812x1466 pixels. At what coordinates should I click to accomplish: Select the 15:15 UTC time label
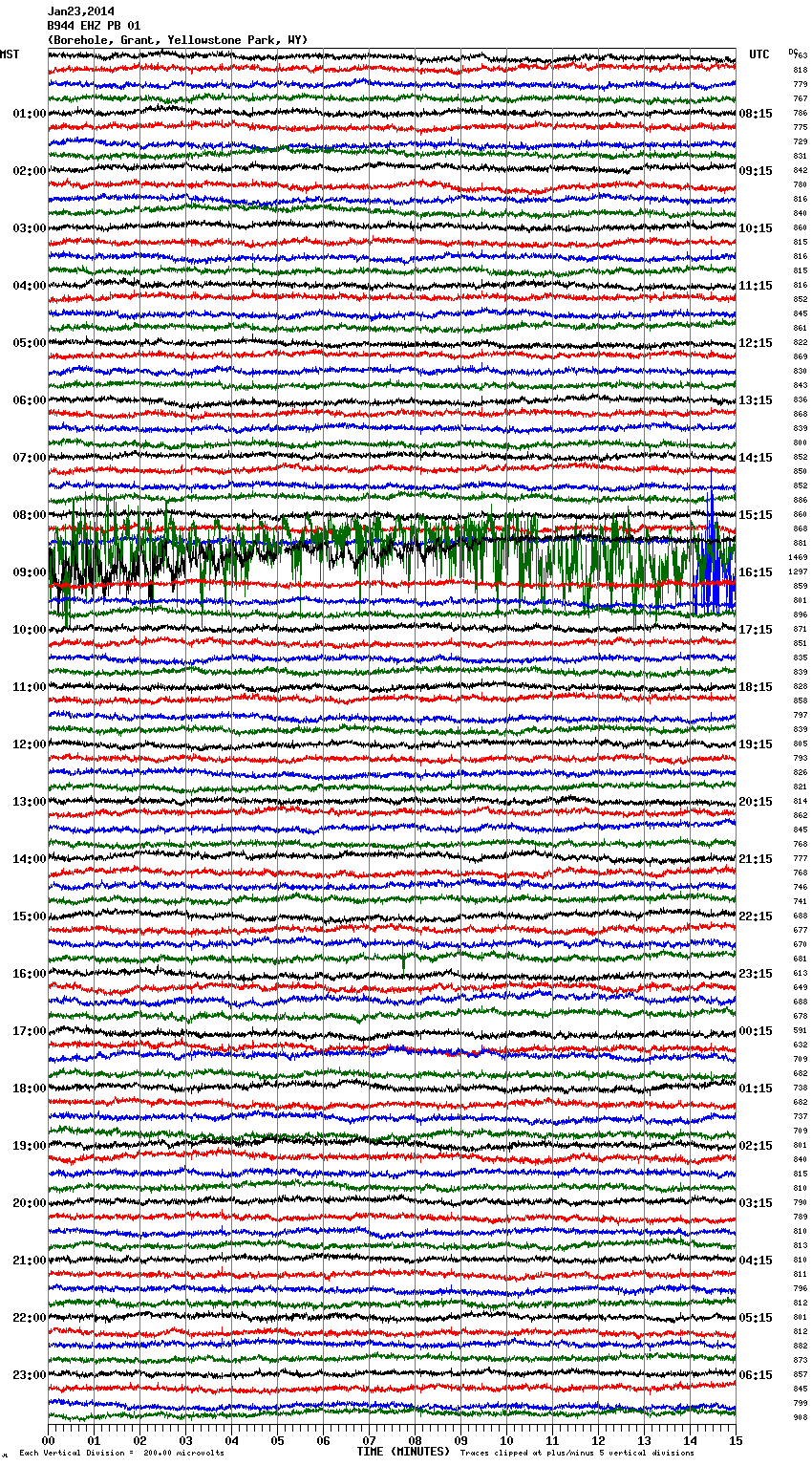pos(756,515)
